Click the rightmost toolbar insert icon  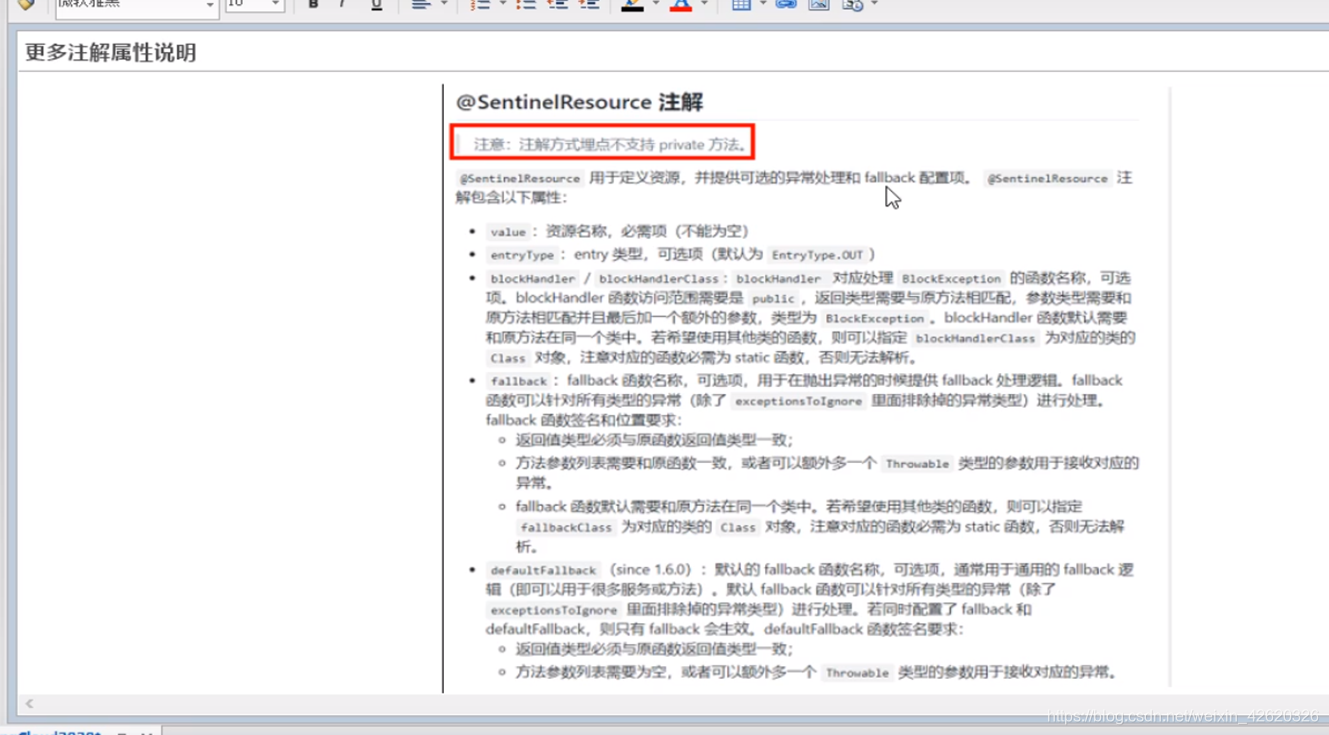[x=852, y=4]
